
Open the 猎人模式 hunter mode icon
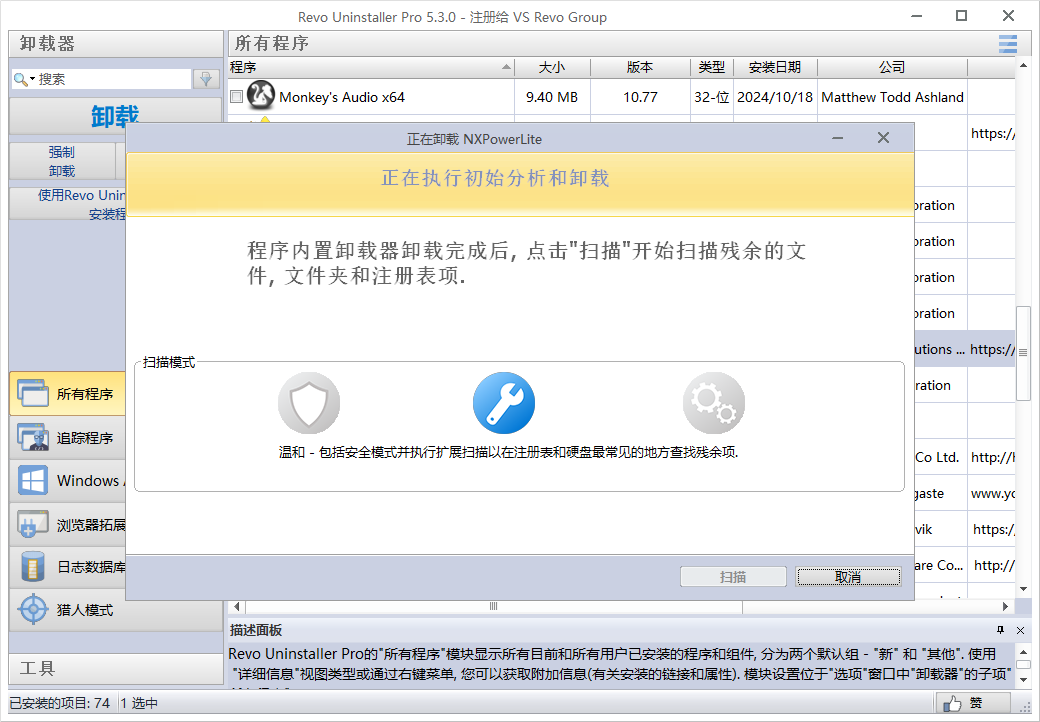(x=33, y=609)
